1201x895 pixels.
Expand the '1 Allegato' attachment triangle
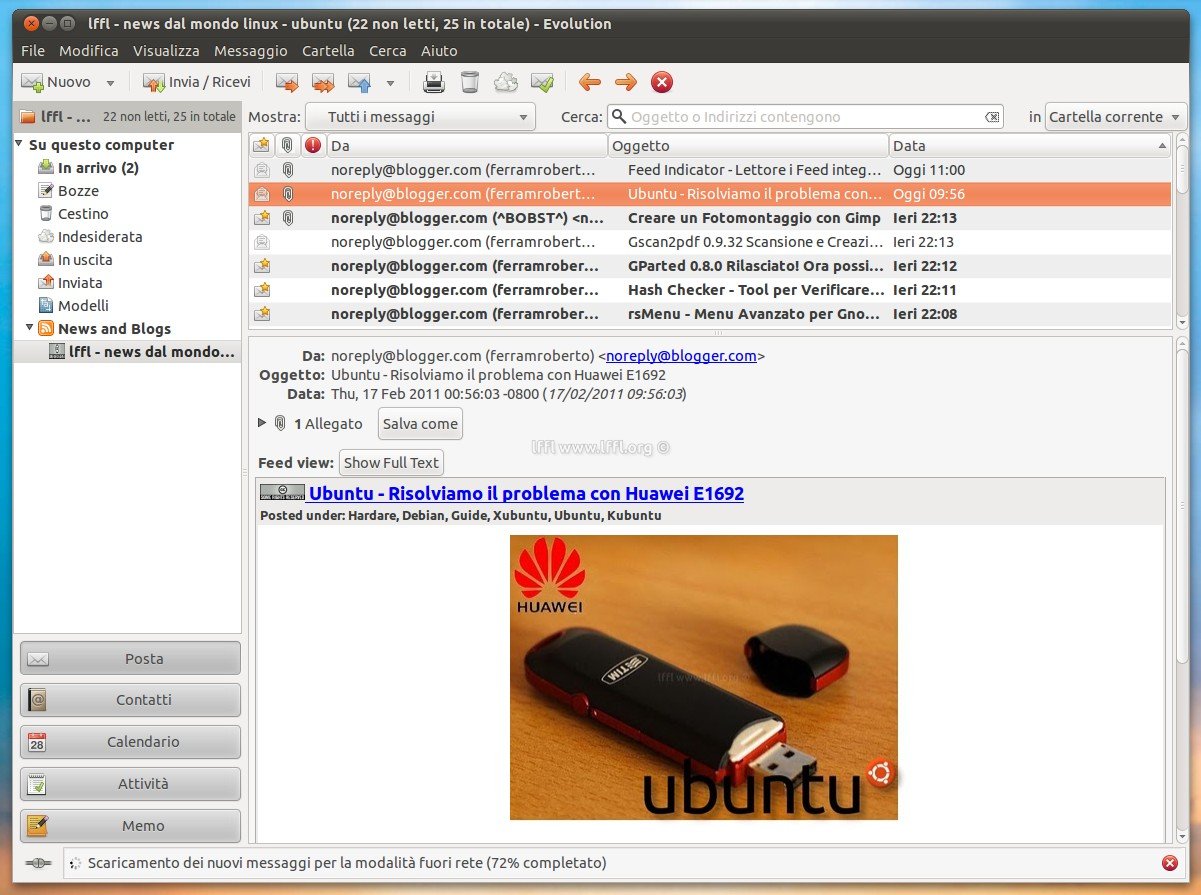pos(263,423)
